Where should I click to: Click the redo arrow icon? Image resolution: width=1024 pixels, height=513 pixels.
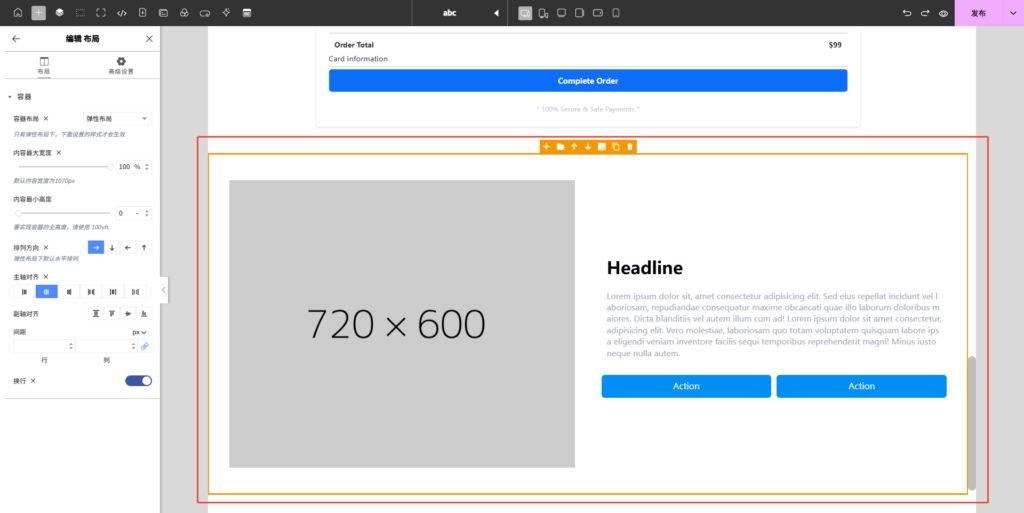point(925,13)
